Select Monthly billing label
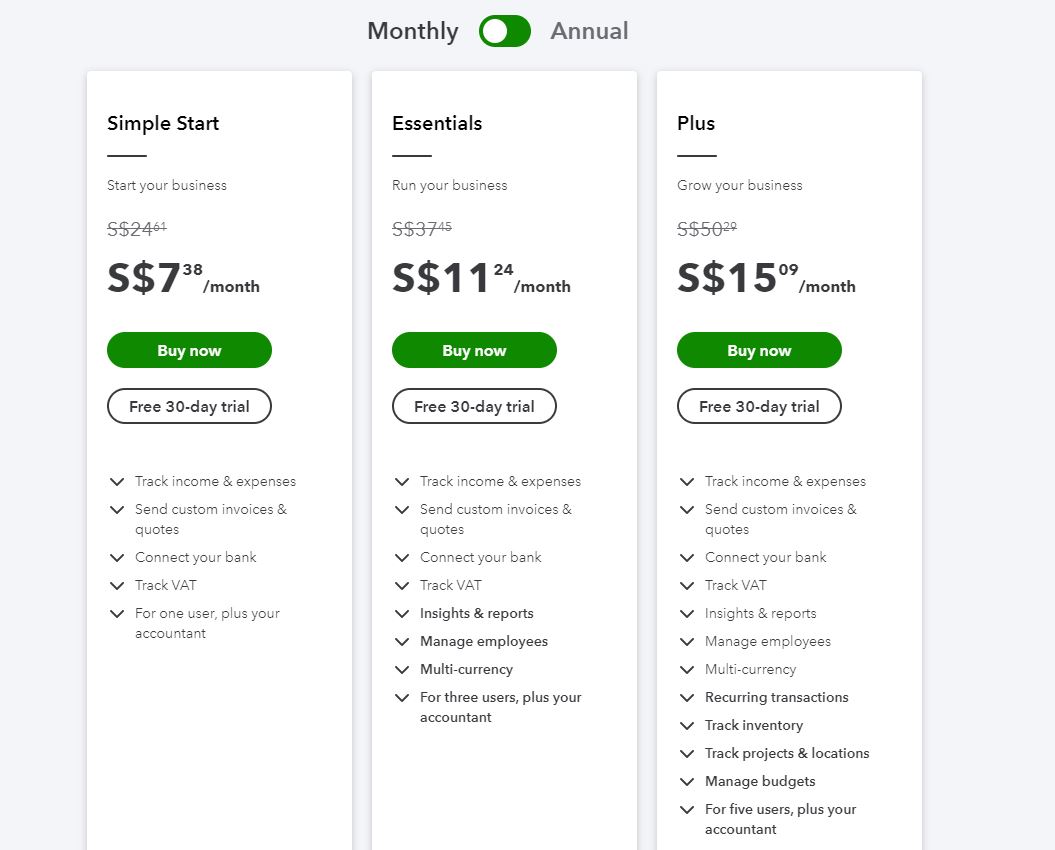Image resolution: width=1055 pixels, height=850 pixels. 412,31
